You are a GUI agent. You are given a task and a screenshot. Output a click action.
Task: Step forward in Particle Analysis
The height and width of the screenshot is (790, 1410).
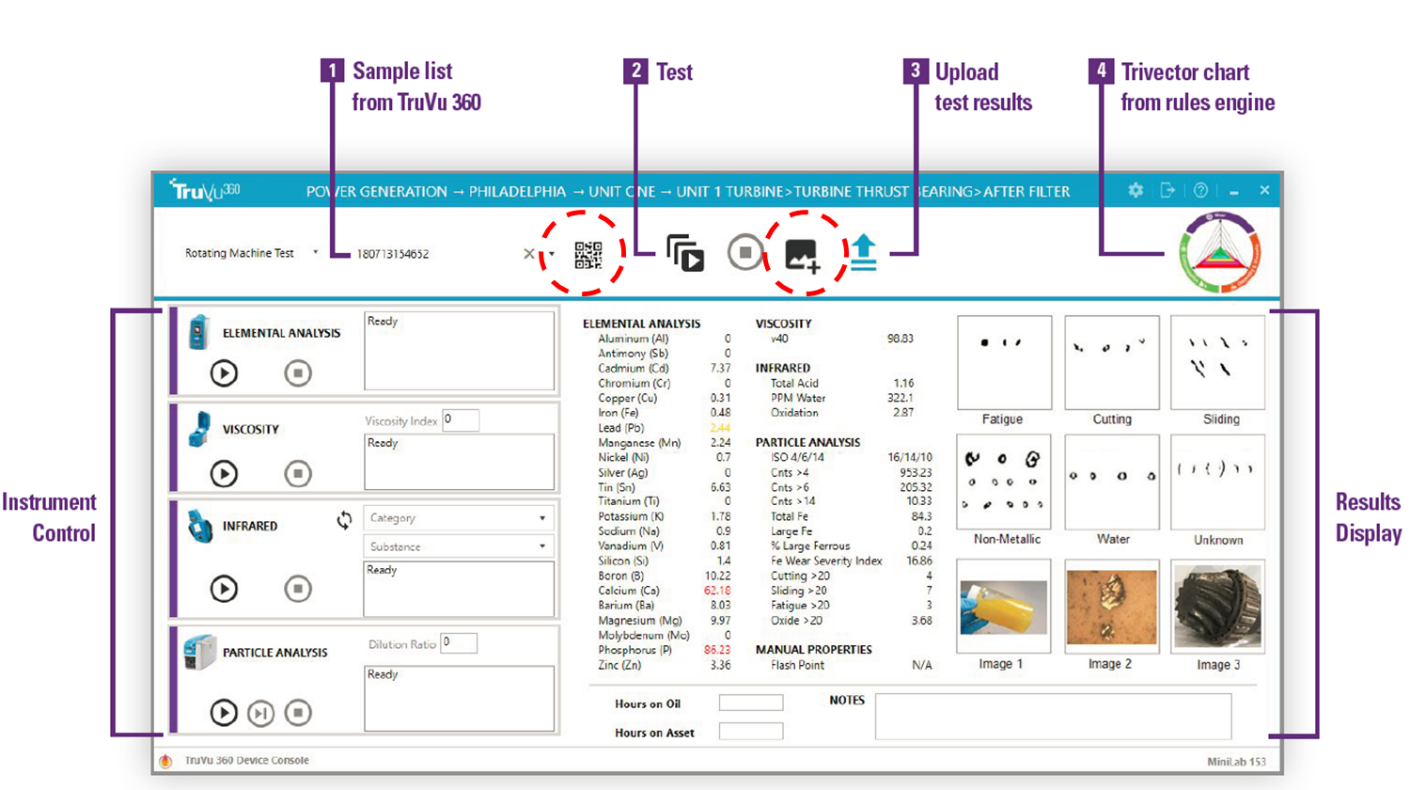[x=261, y=713]
